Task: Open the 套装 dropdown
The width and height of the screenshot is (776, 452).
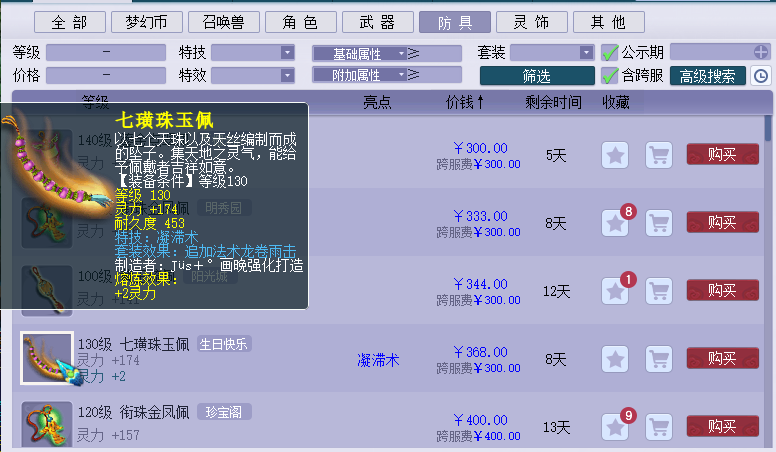Action: pyautogui.click(x=586, y=52)
